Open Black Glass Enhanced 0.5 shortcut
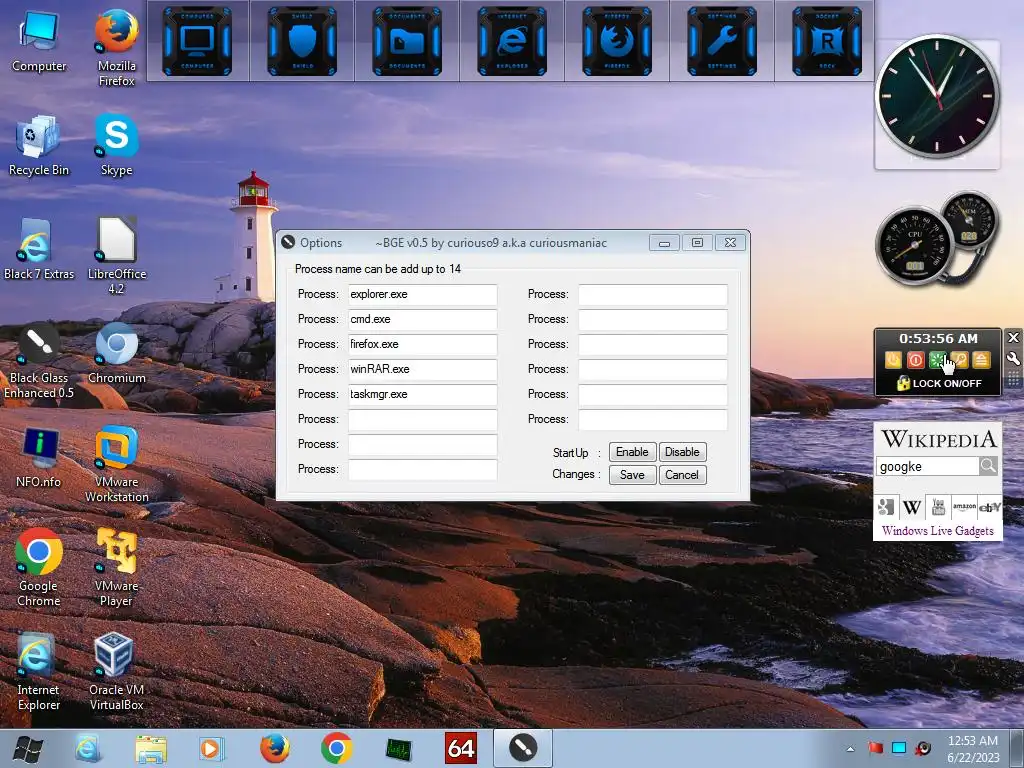 point(39,360)
